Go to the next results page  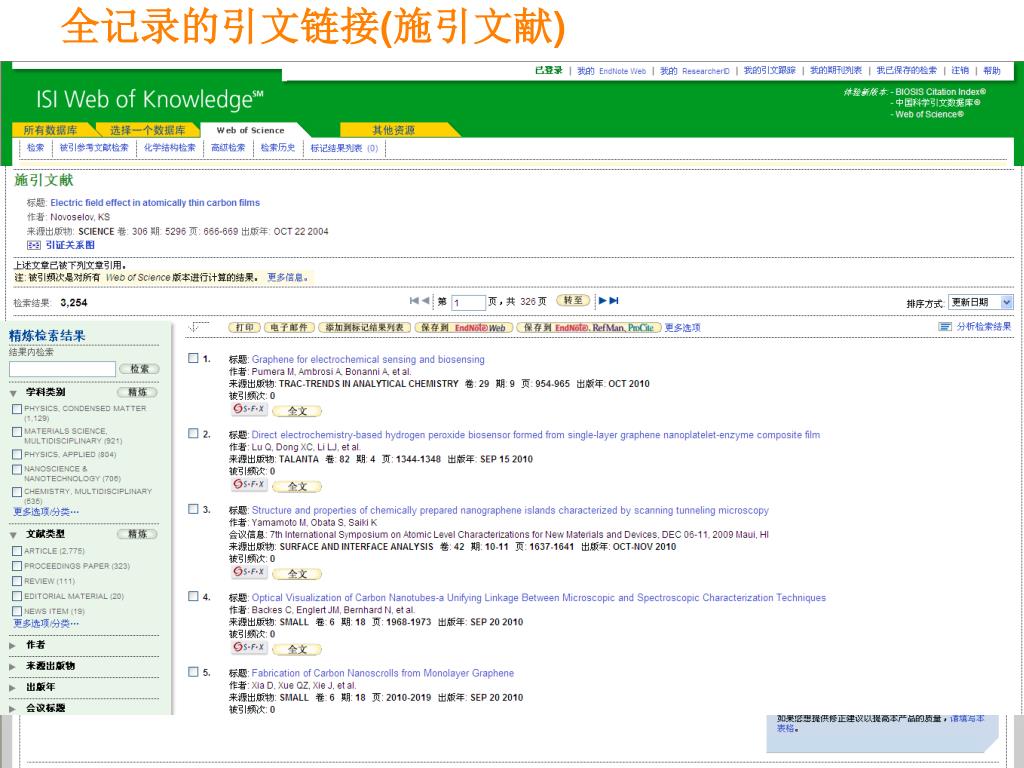click(603, 300)
